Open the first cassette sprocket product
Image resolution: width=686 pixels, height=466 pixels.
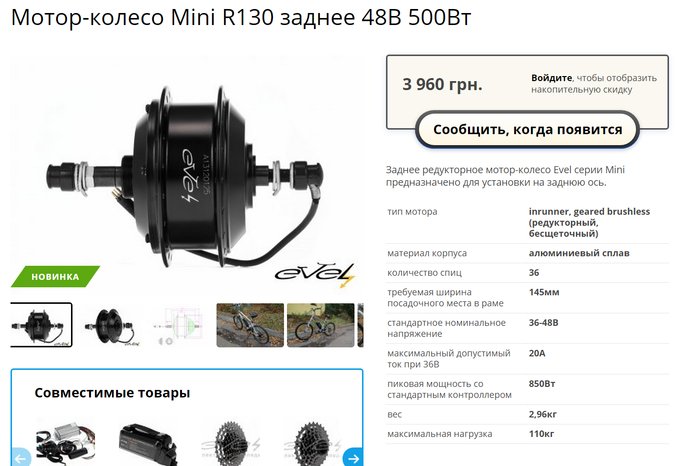point(231,444)
